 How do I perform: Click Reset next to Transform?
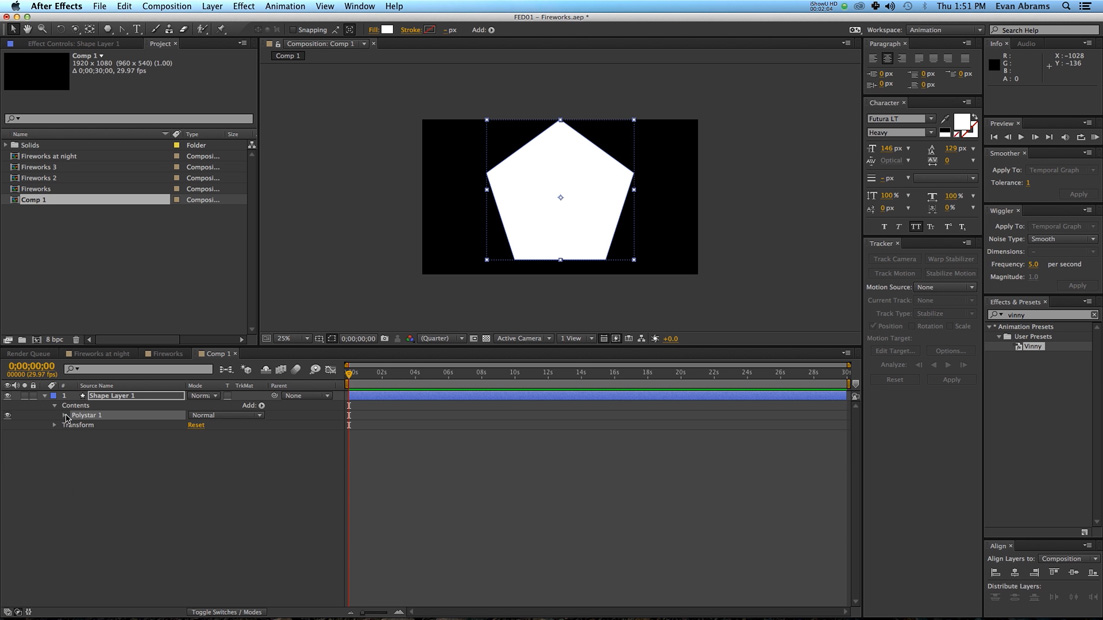click(x=196, y=425)
